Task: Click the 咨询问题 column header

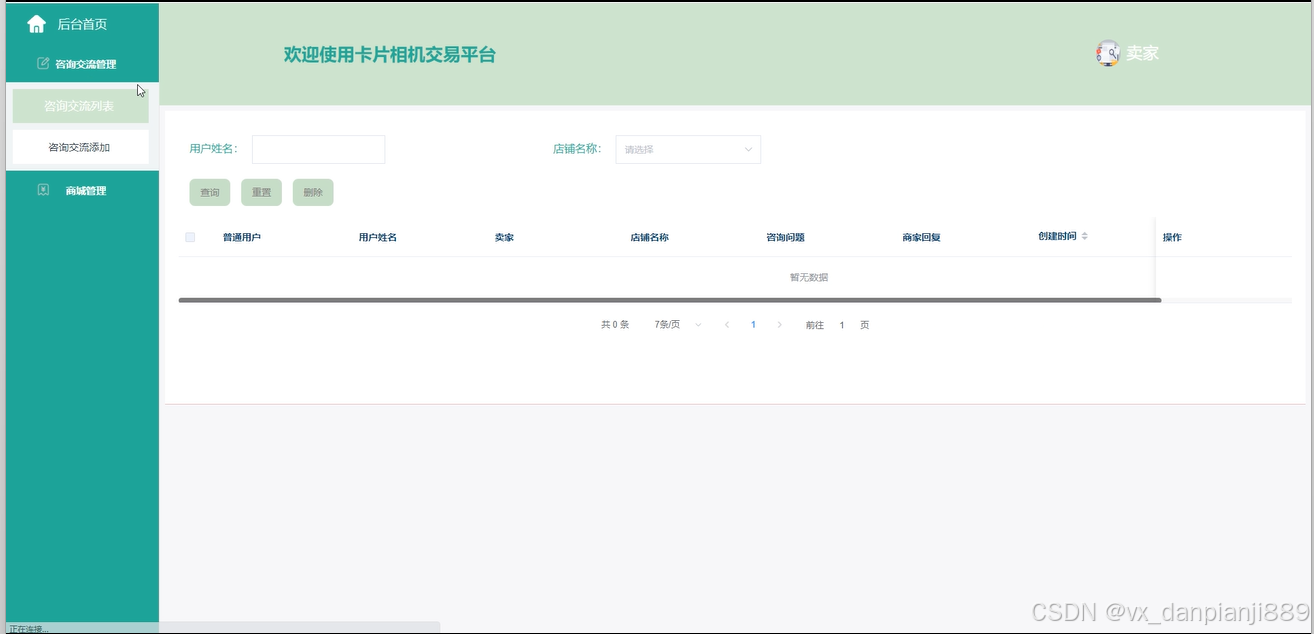Action: (x=785, y=237)
